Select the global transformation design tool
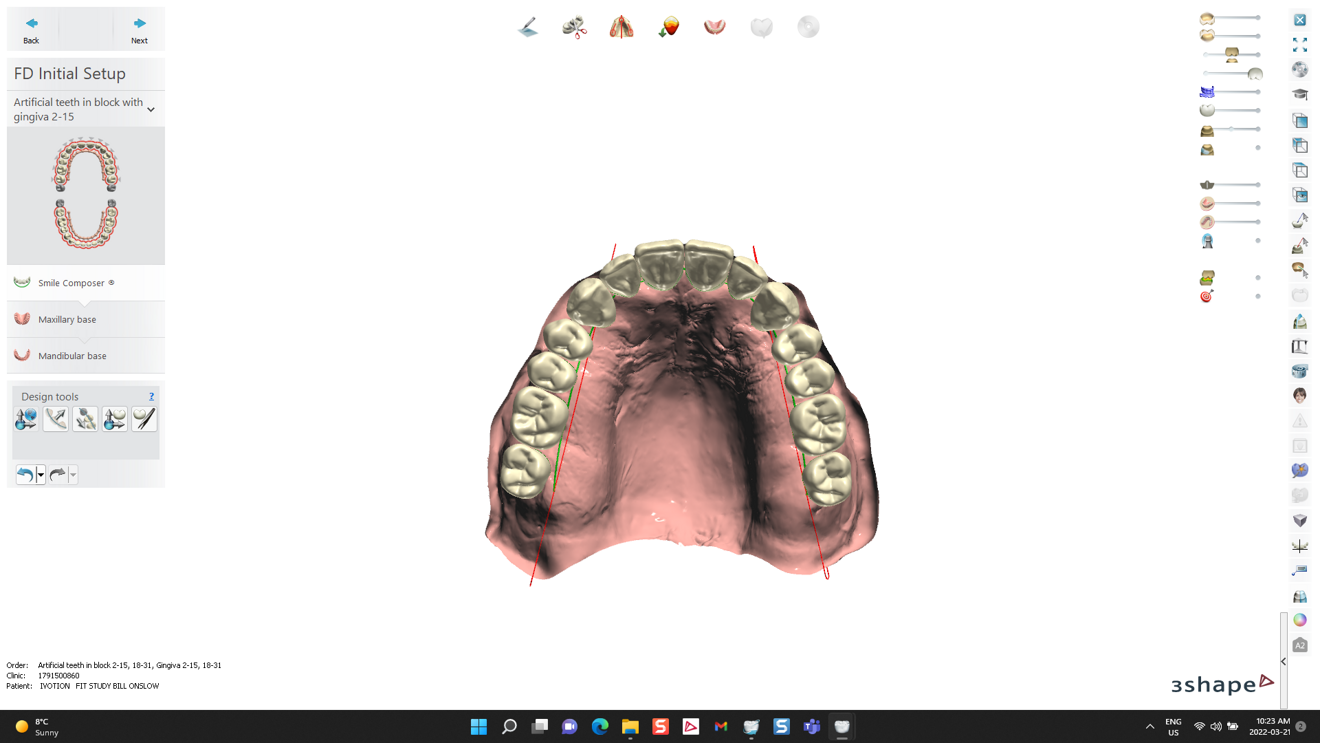 coord(25,419)
